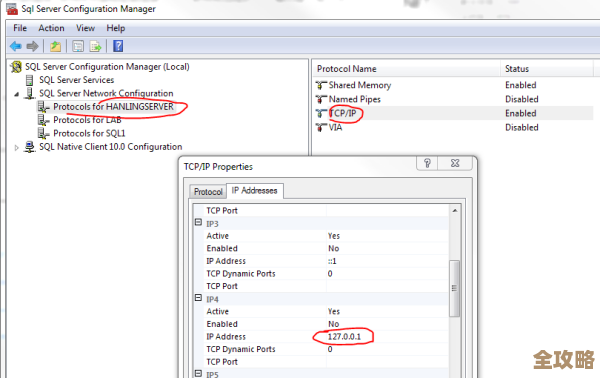
Task: Click the VIA protocol icon
Action: (x=321, y=127)
